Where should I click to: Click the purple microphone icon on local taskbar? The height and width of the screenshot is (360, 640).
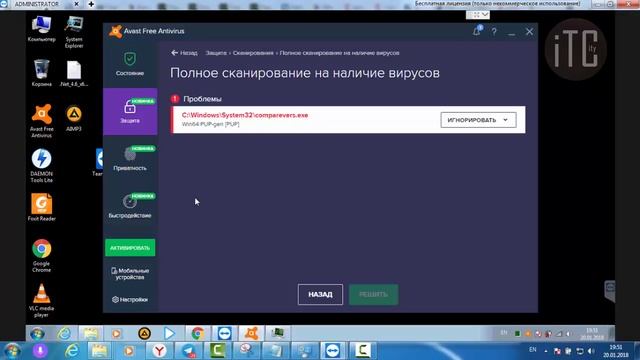click(x=40, y=351)
